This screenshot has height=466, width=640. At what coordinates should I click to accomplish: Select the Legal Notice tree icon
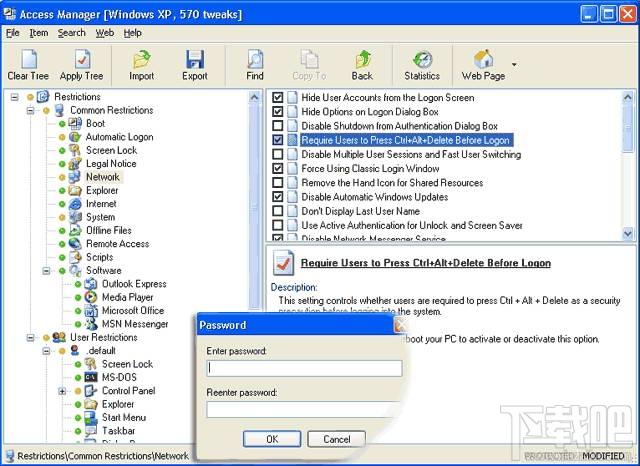[75, 164]
